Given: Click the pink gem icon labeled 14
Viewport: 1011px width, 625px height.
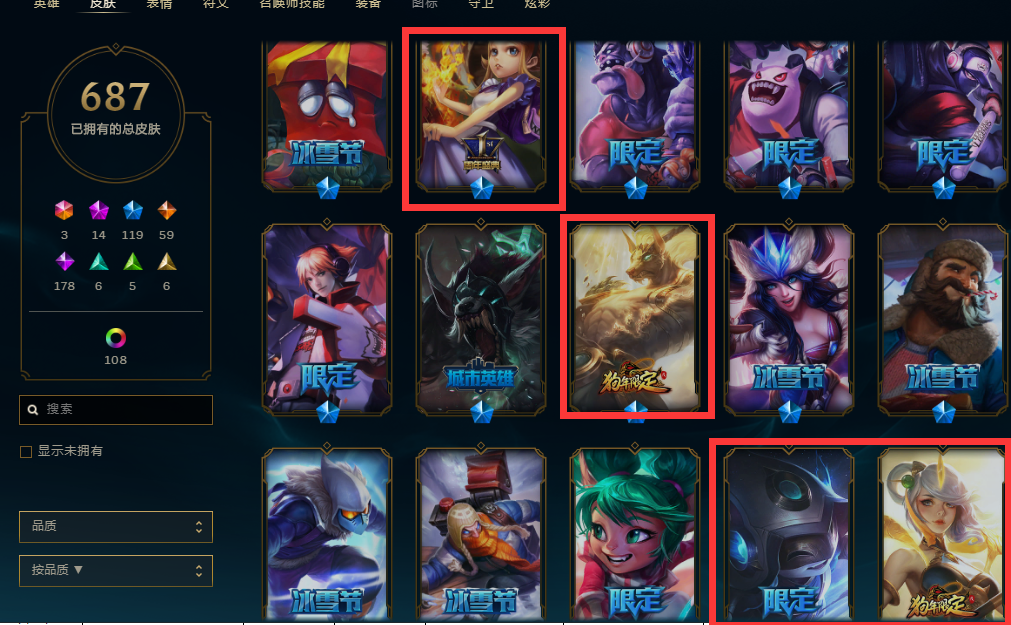Looking at the screenshot, I should tap(99, 210).
